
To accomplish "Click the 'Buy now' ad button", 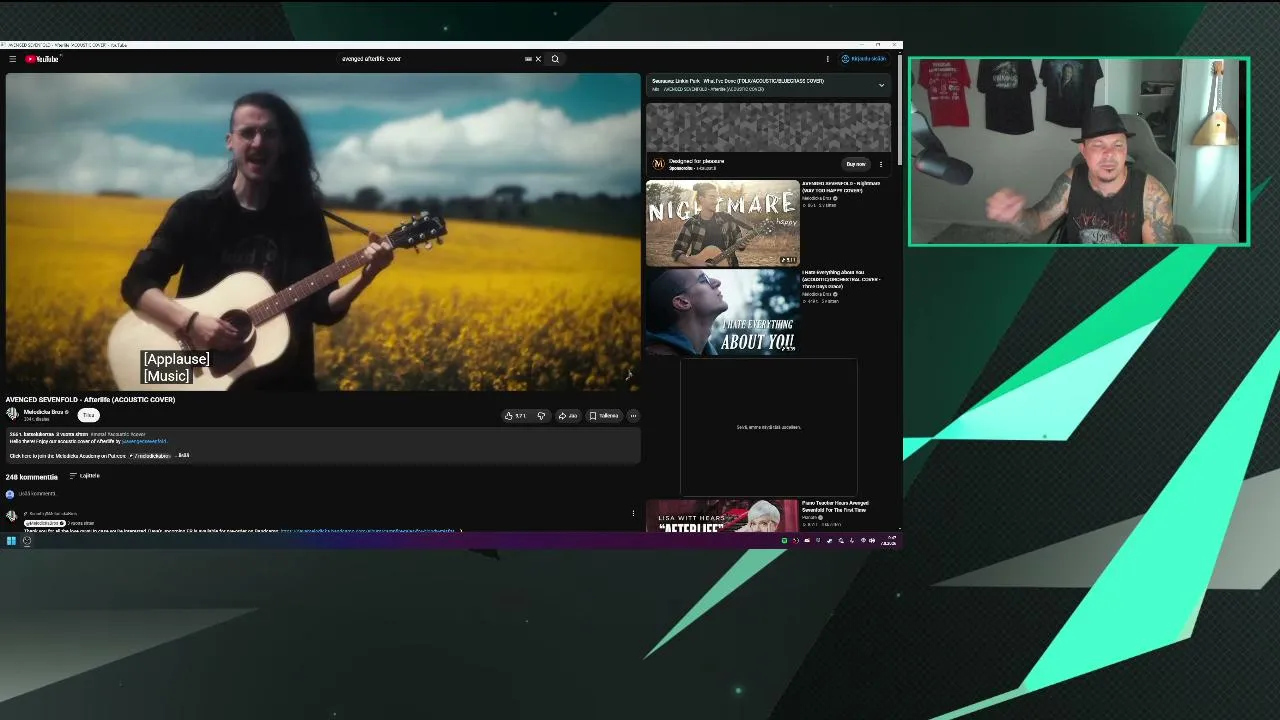I will coord(856,164).
